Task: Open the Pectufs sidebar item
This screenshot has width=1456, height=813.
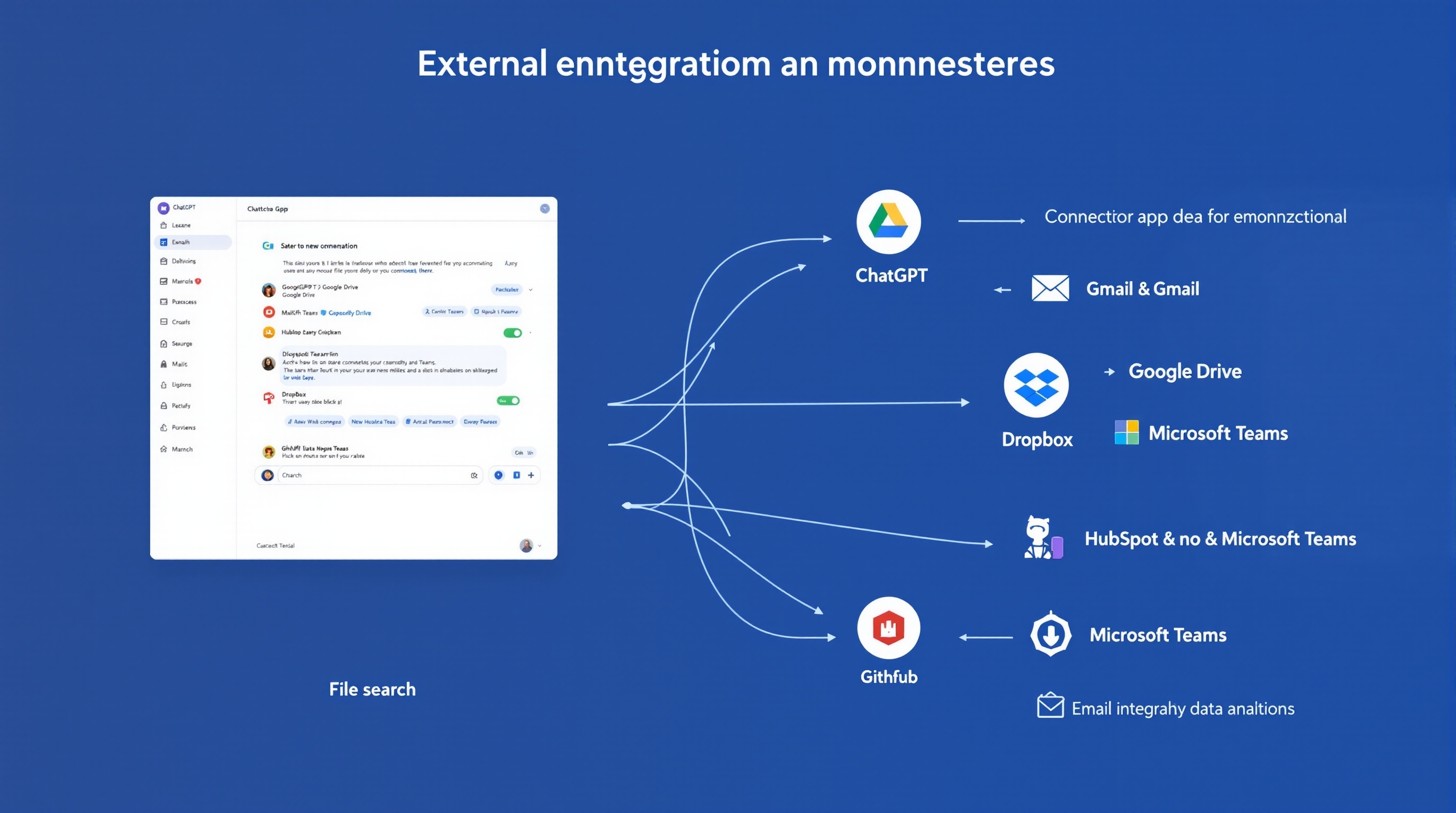Action: point(192,406)
